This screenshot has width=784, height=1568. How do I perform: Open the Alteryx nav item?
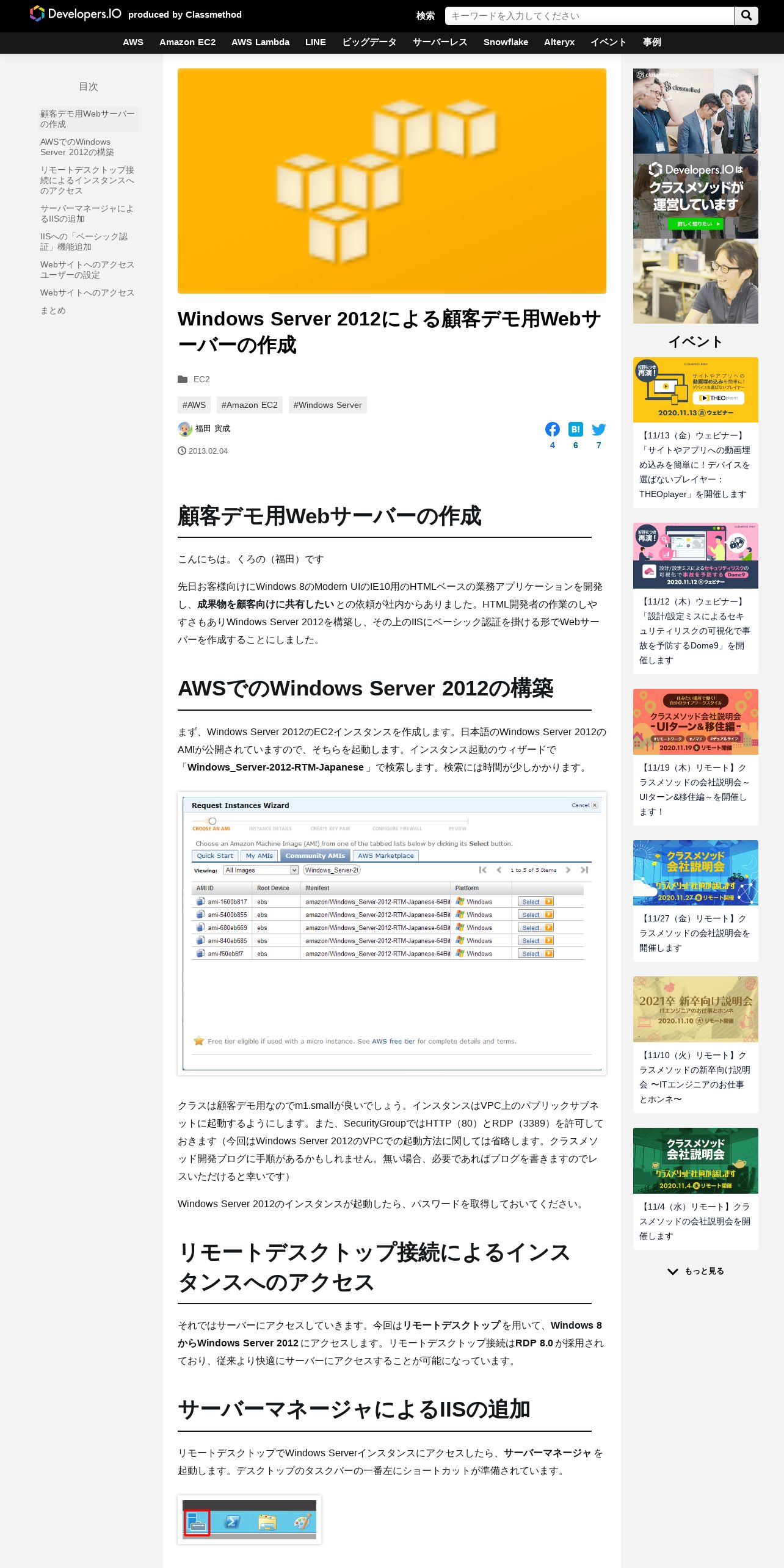point(559,42)
